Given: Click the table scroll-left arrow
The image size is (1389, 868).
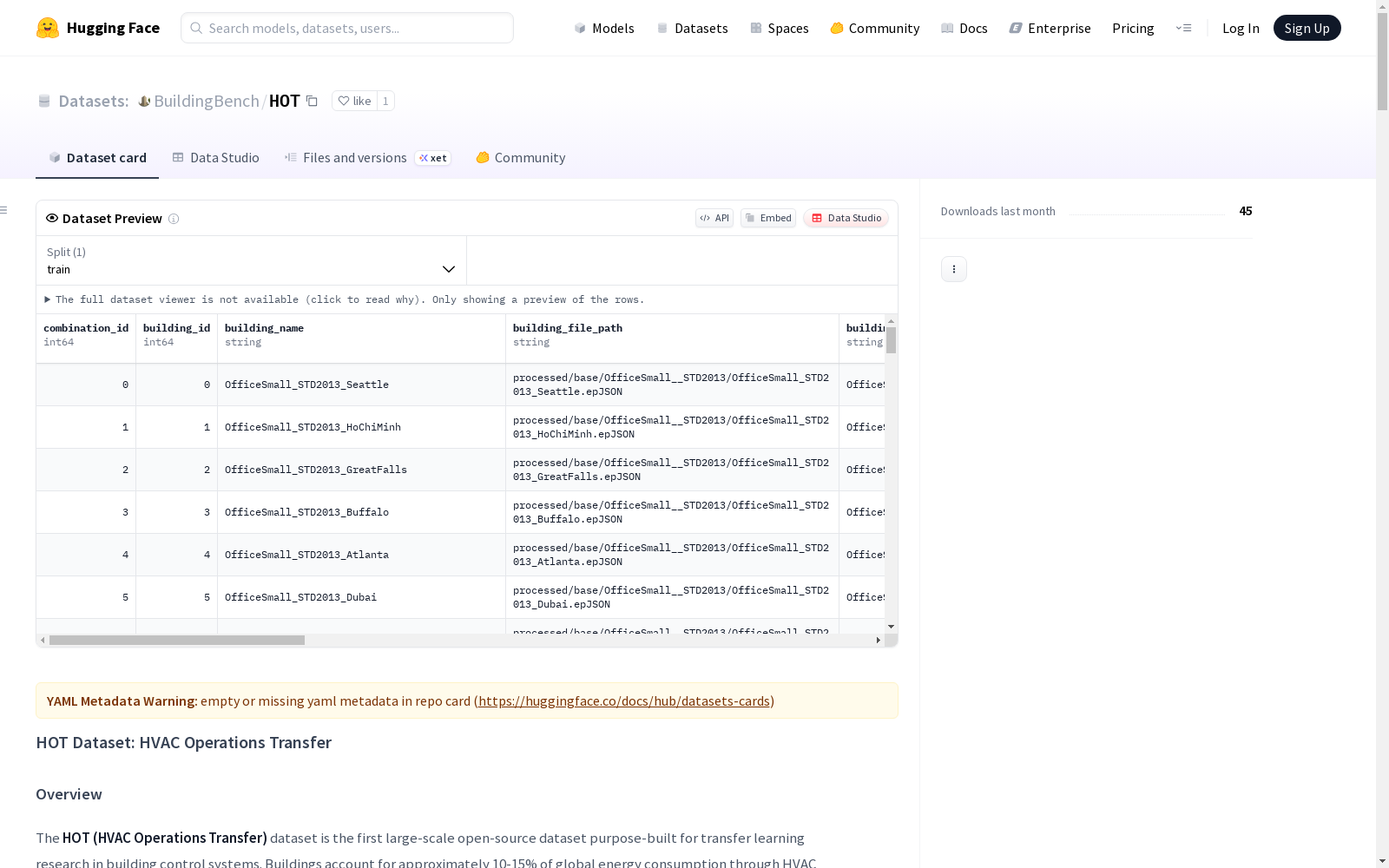Looking at the screenshot, I should [x=43, y=640].
